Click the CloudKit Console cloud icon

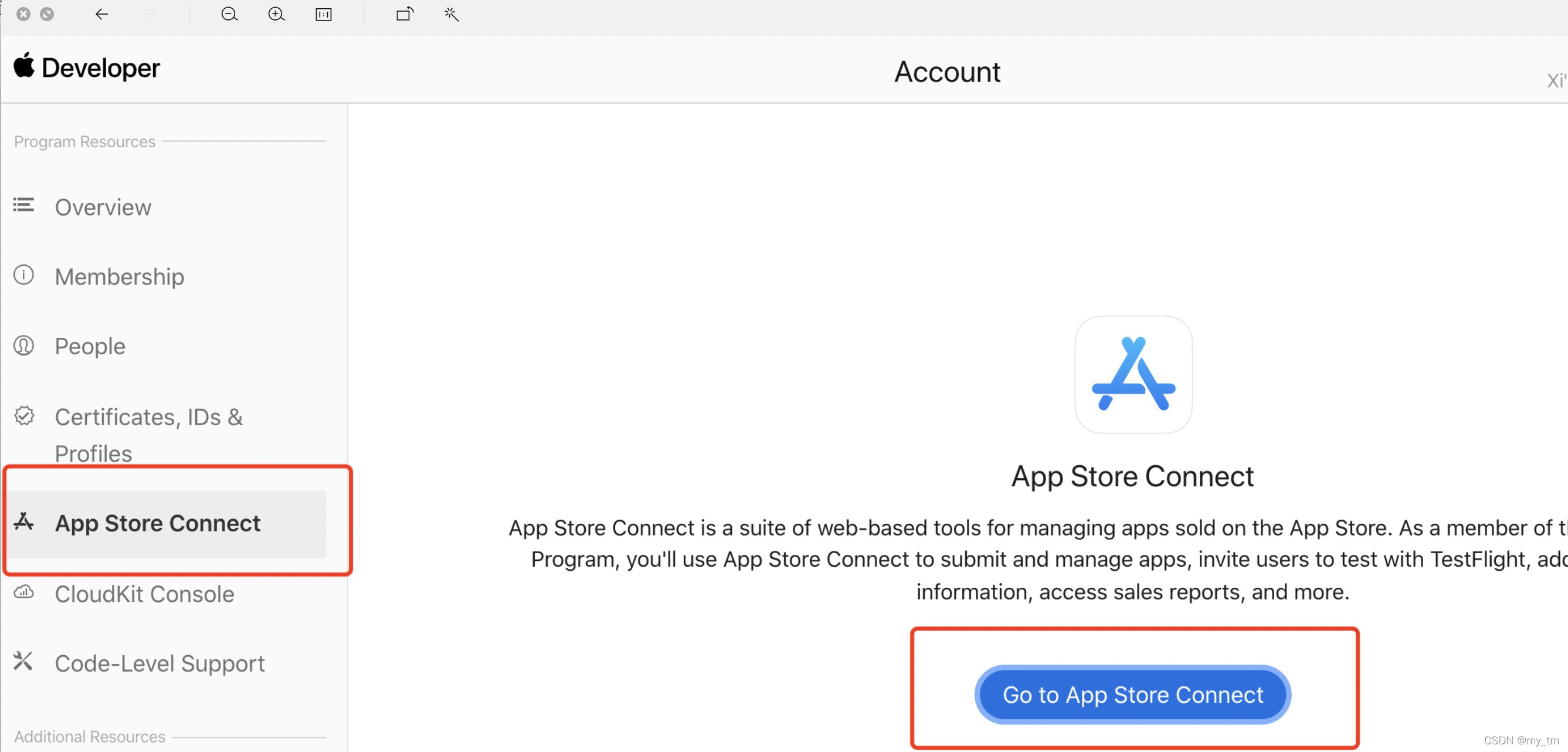pyautogui.click(x=23, y=592)
